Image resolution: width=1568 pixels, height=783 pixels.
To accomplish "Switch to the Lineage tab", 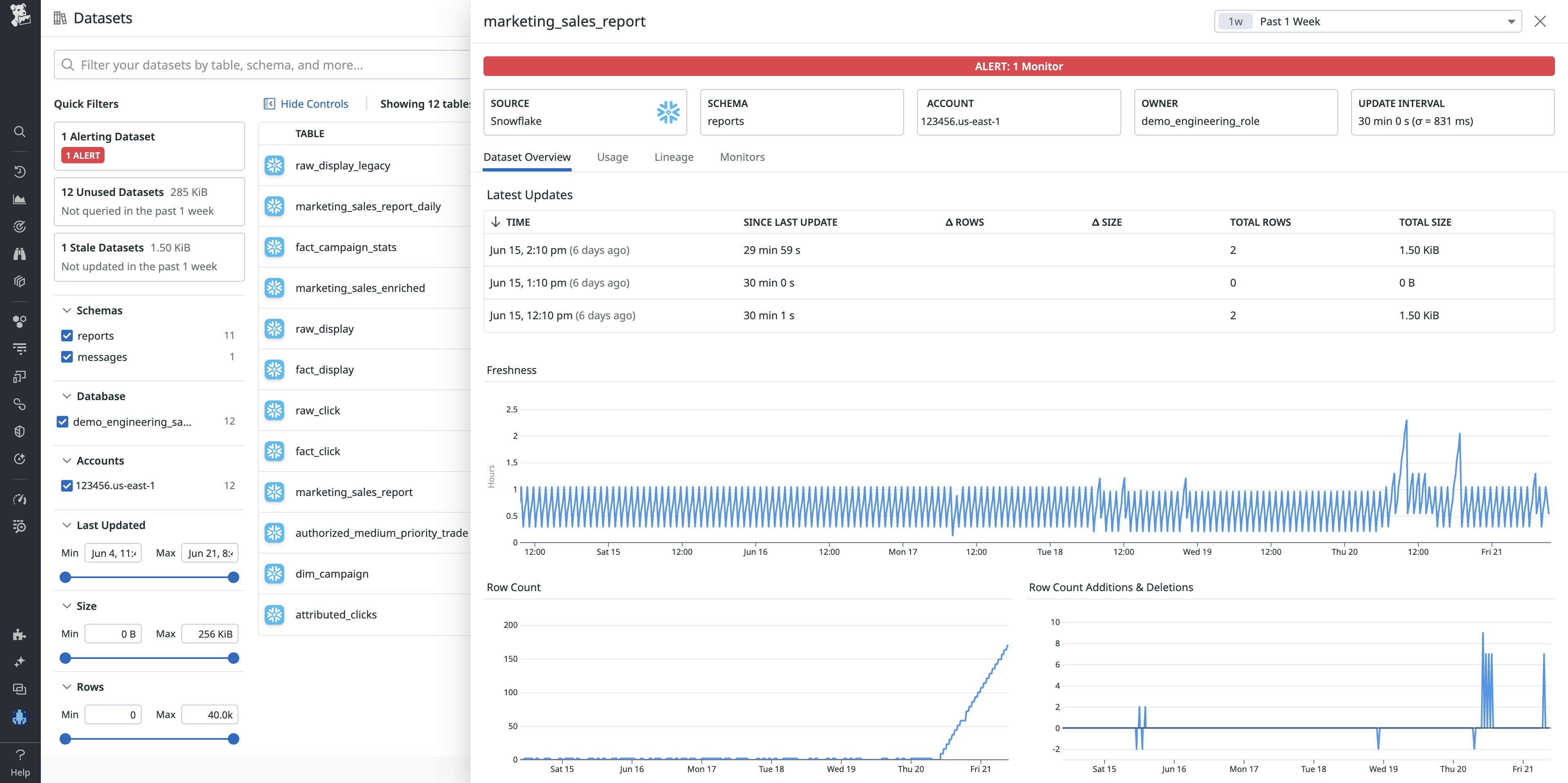I will [x=674, y=157].
